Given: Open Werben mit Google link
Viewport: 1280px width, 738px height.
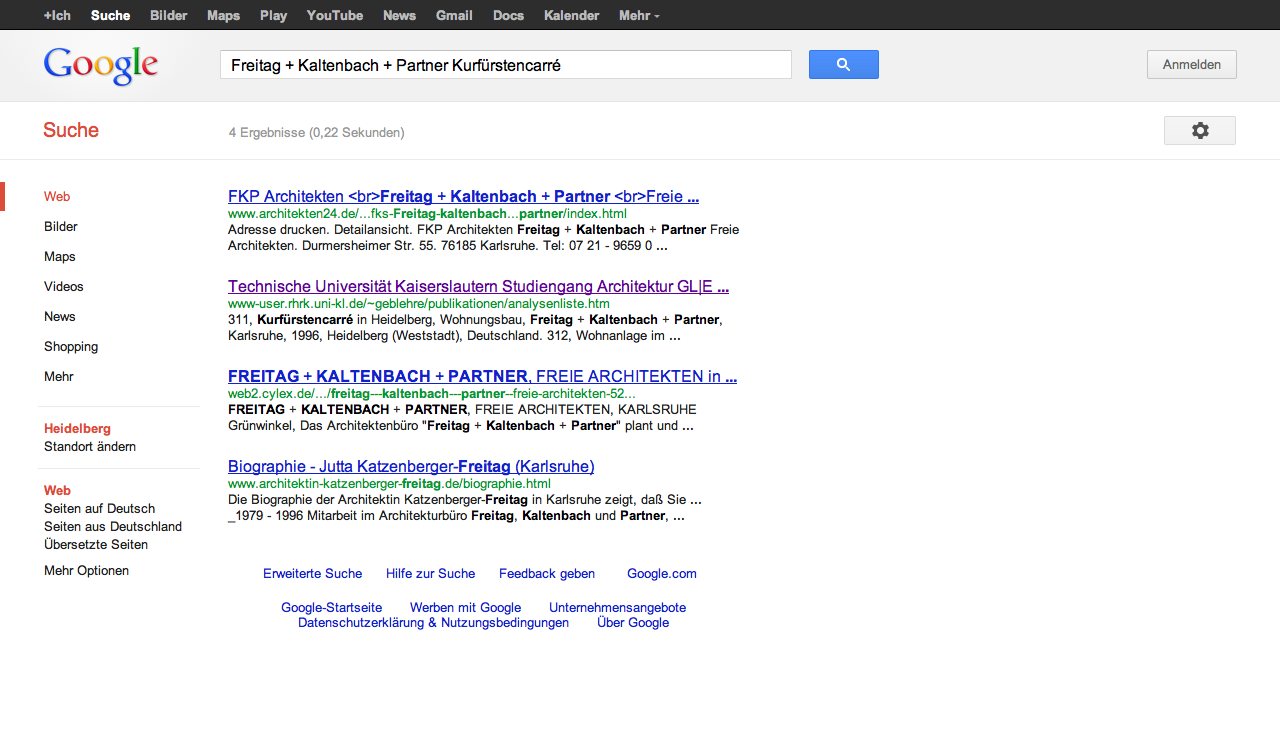Looking at the screenshot, I should [465, 608].
